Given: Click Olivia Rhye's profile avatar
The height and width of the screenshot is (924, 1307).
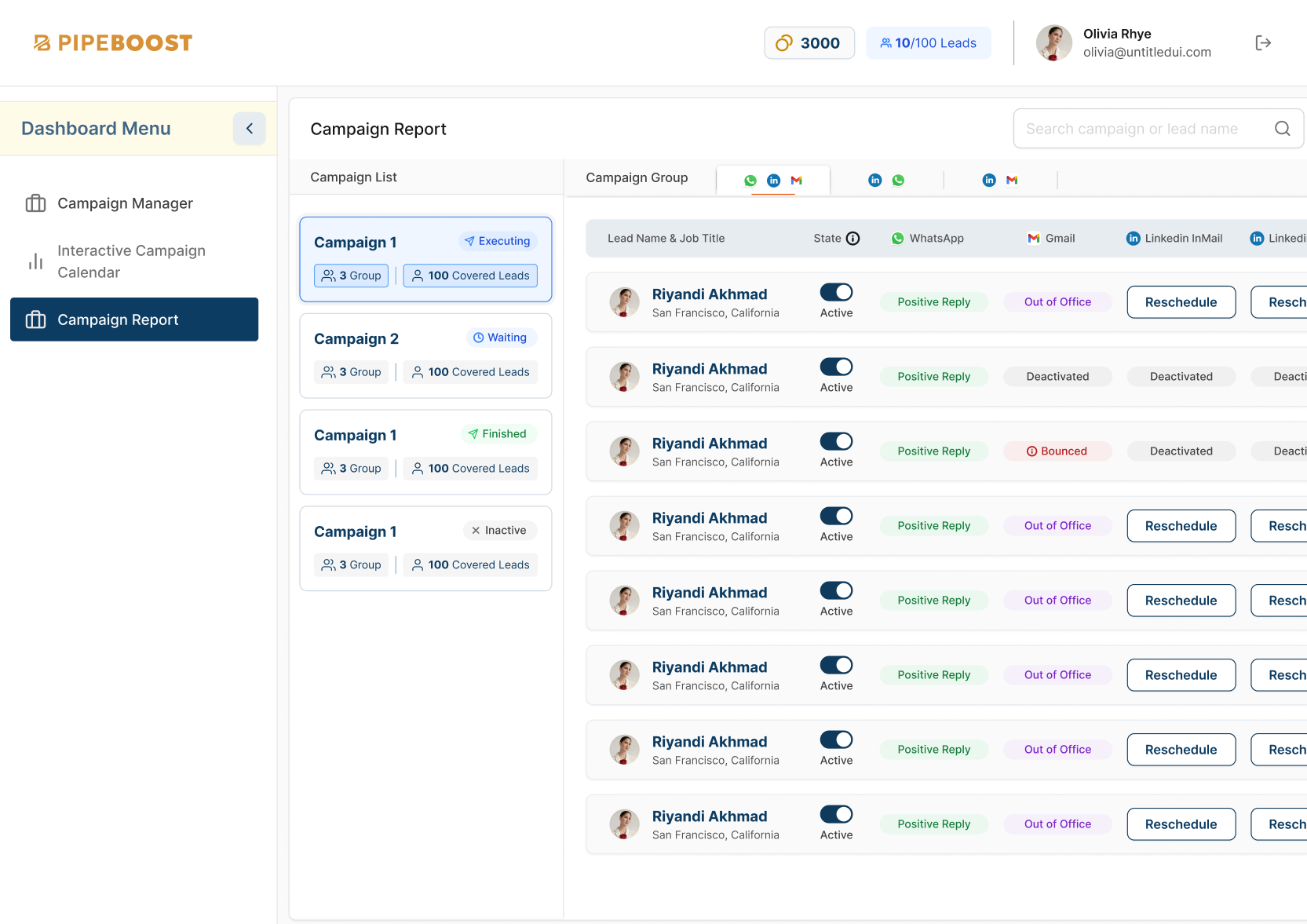Looking at the screenshot, I should (1054, 43).
